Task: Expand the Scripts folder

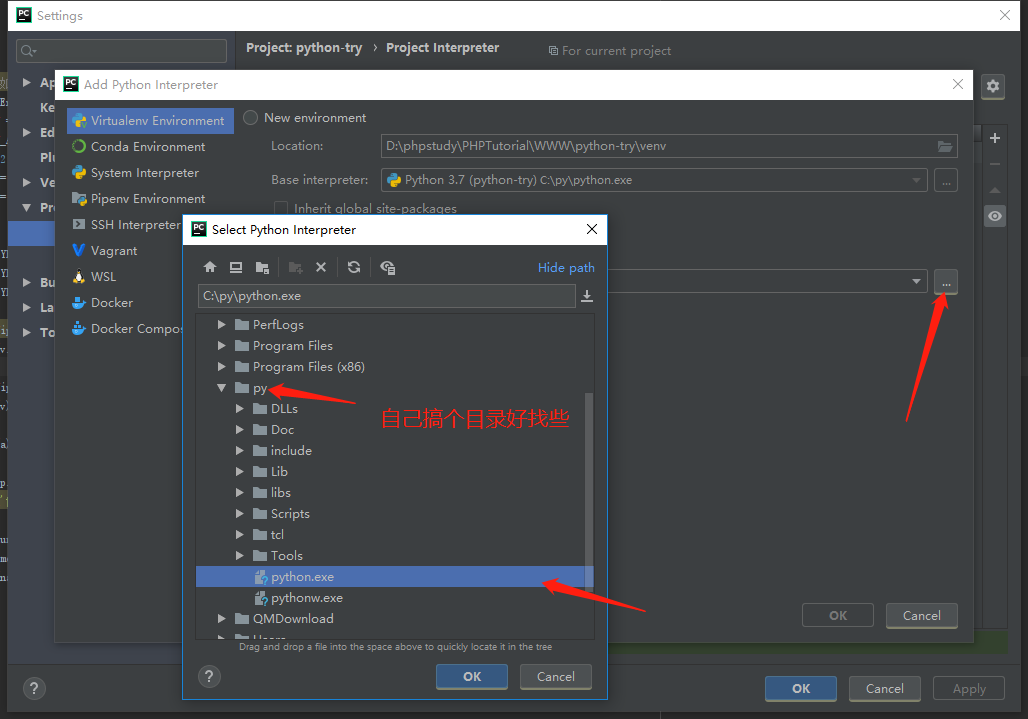Action: (x=240, y=514)
